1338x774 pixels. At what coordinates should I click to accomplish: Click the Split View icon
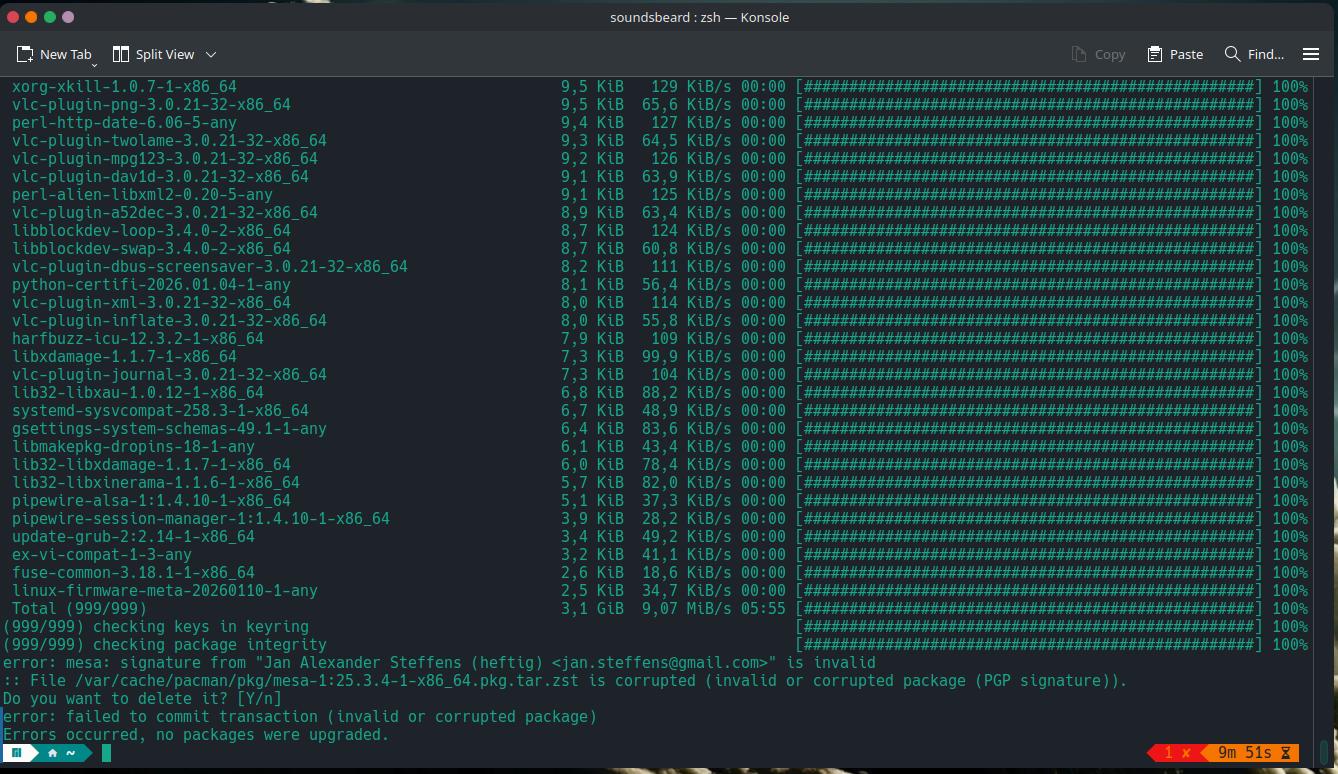pos(121,54)
